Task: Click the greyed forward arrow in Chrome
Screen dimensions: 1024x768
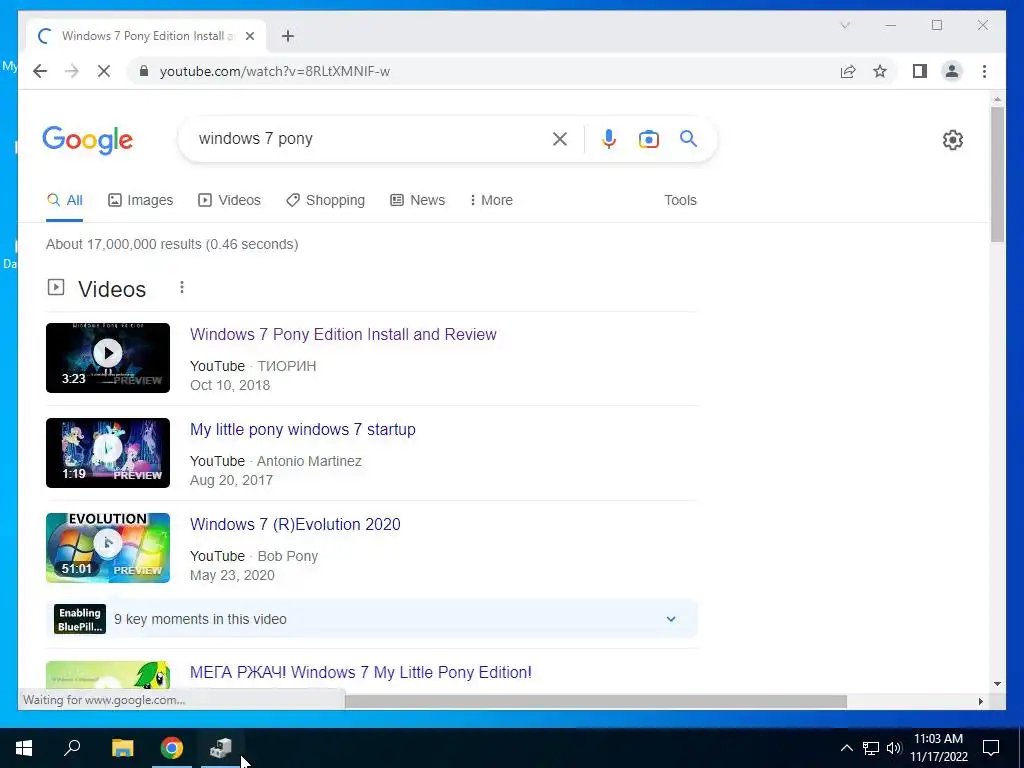Action: click(x=72, y=71)
